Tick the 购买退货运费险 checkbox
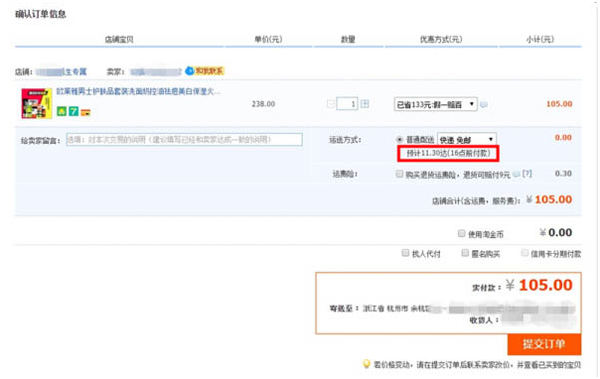The width and height of the screenshot is (600, 379). point(399,174)
